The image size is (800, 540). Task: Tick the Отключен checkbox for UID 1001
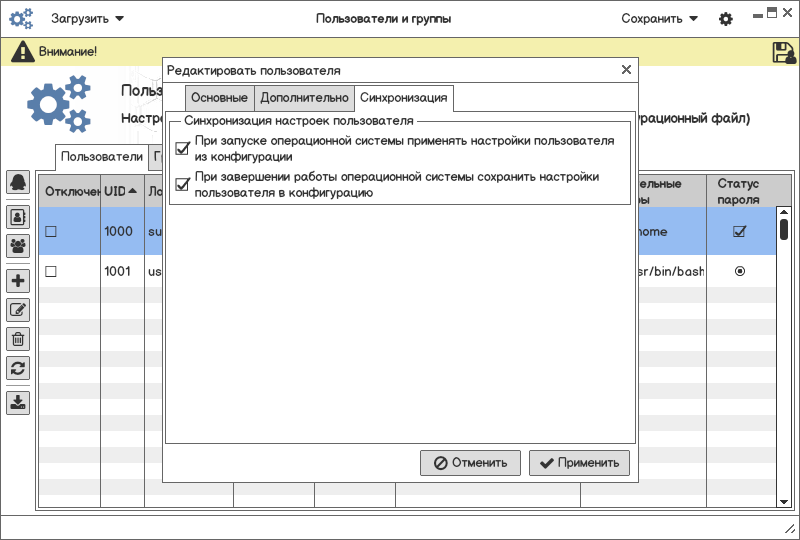click(51, 272)
